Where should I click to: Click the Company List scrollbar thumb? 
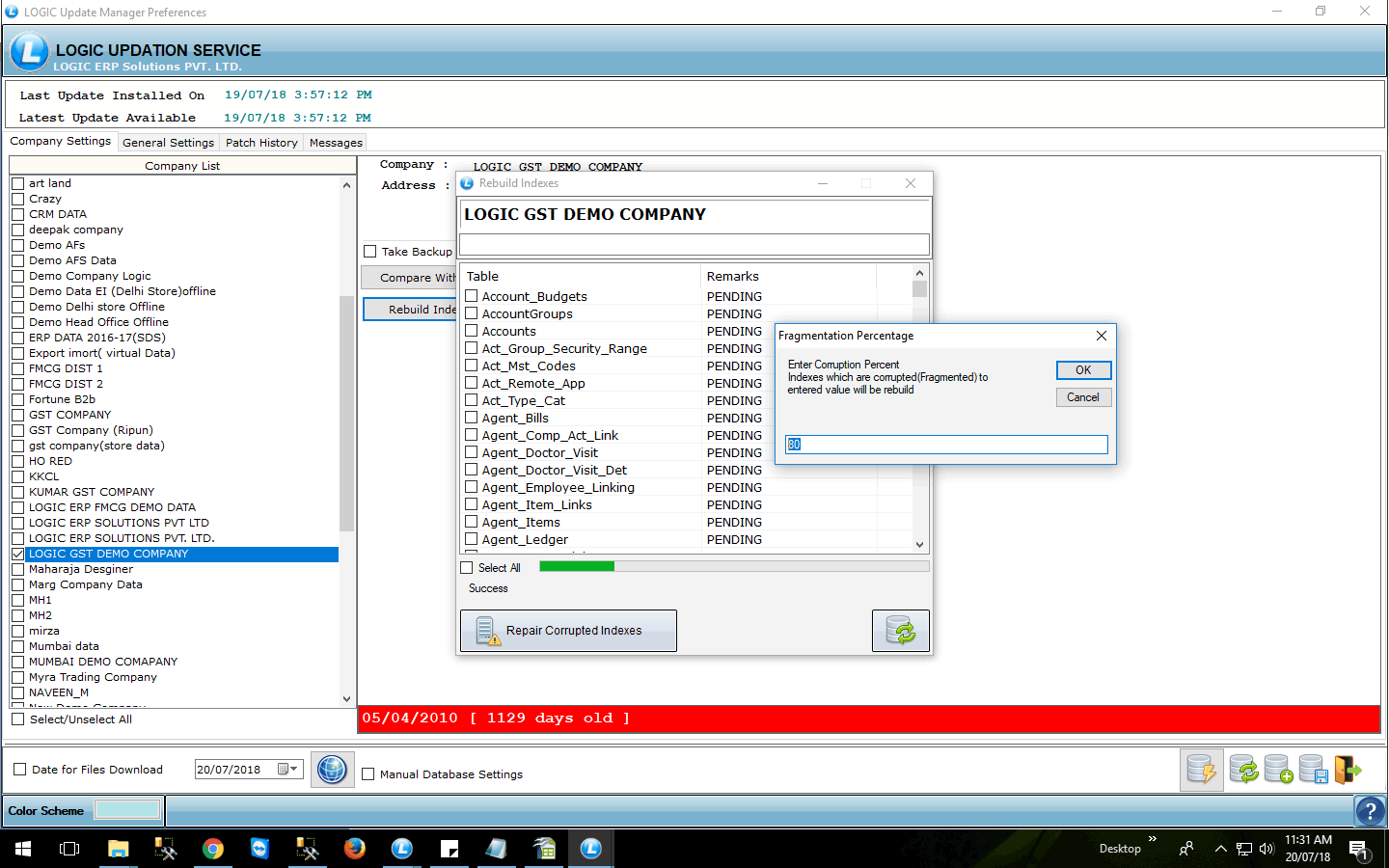coord(346,414)
